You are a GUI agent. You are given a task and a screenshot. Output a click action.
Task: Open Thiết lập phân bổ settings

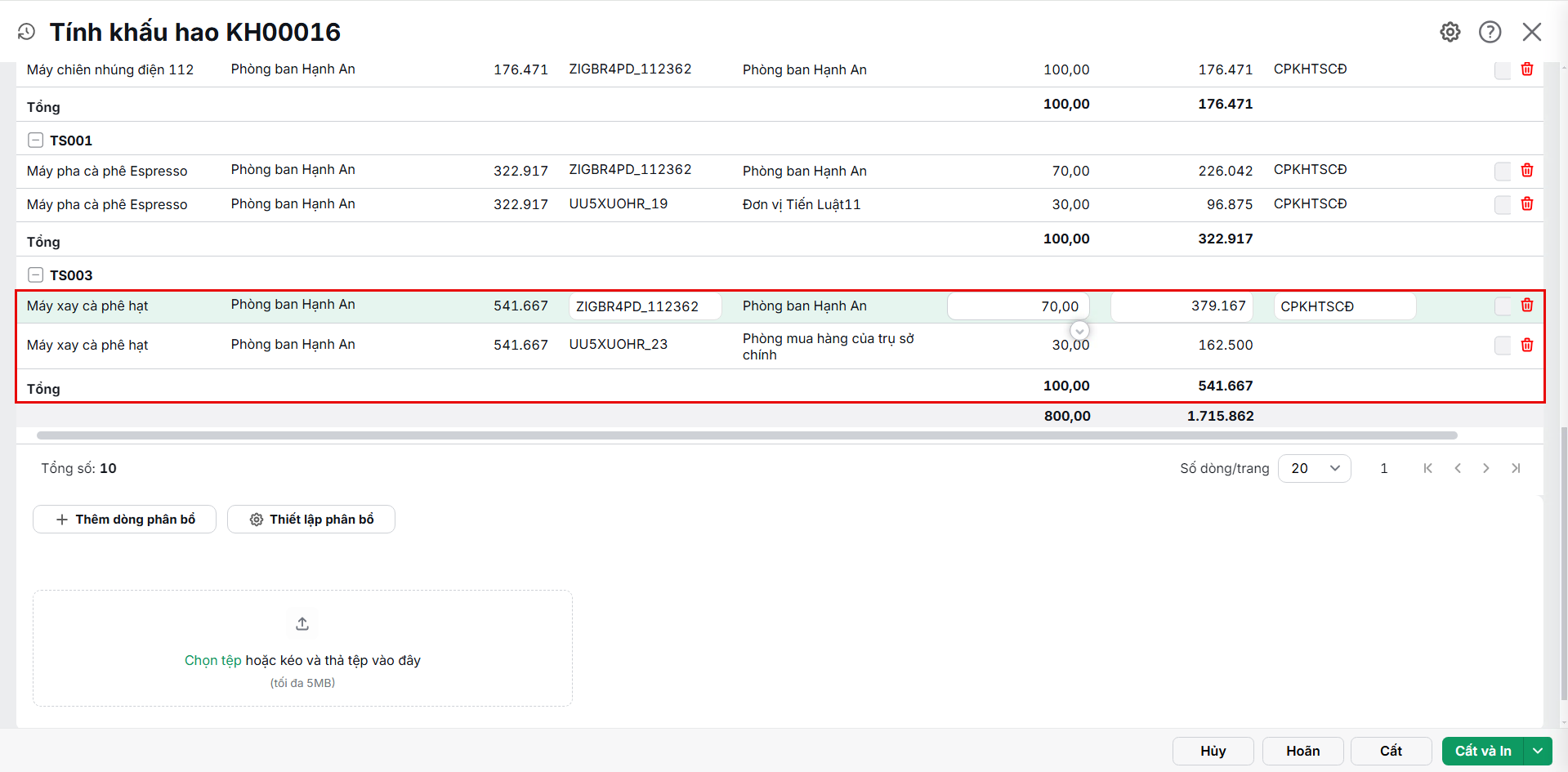(311, 520)
